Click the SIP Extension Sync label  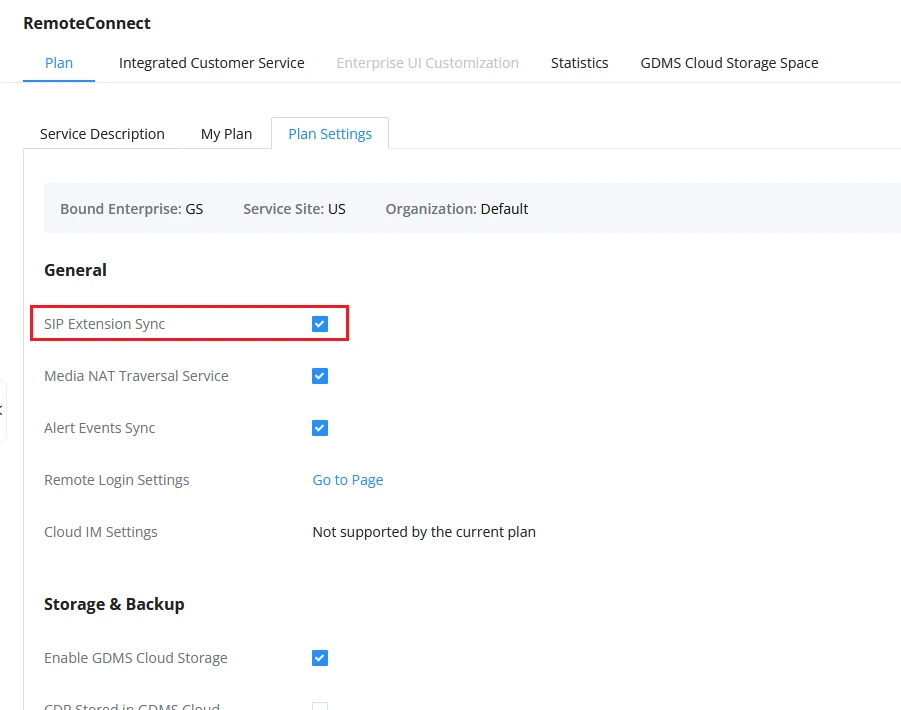point(105,324)
